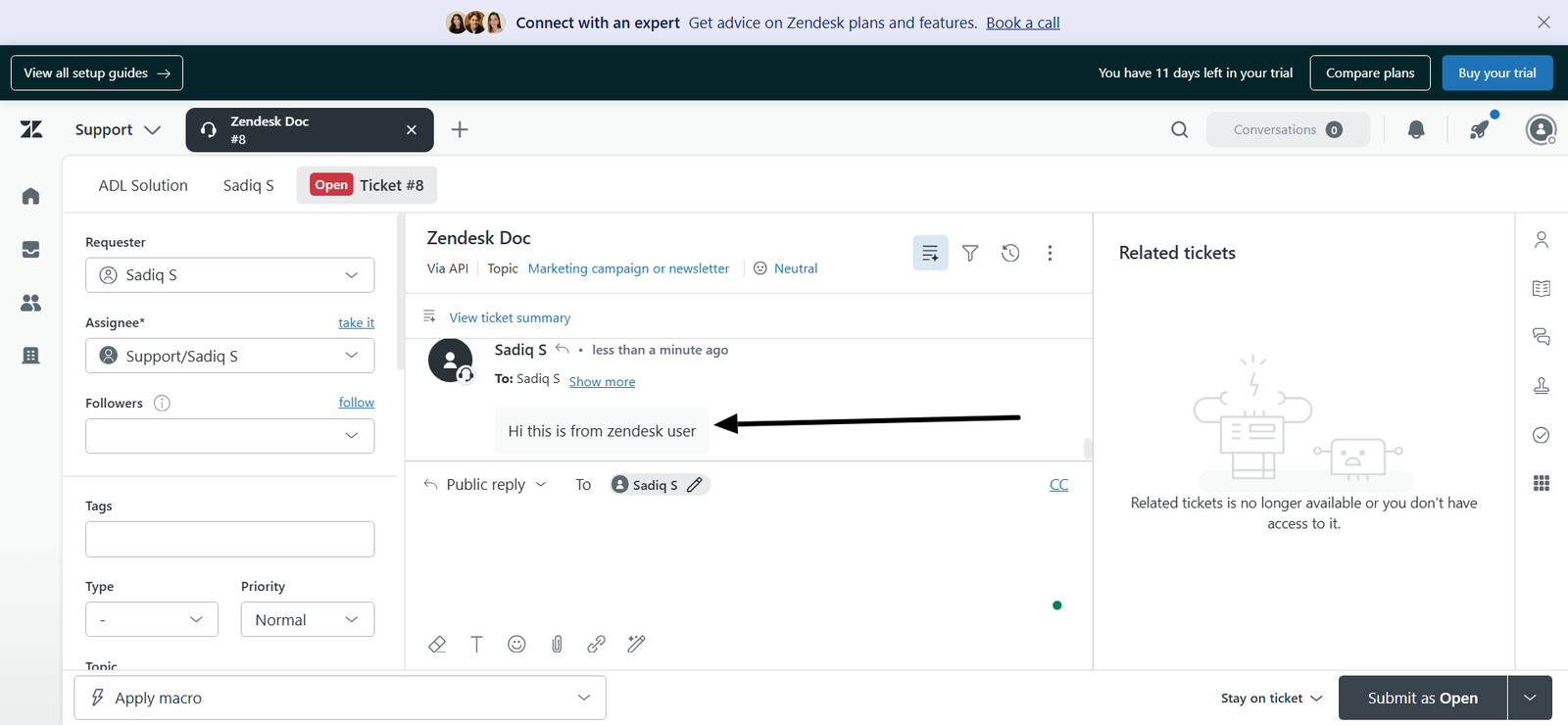Image resolution: width=1568 pixels, height=725 pixels.
Task: Open Followers info icon
Action: click(162, 403)
